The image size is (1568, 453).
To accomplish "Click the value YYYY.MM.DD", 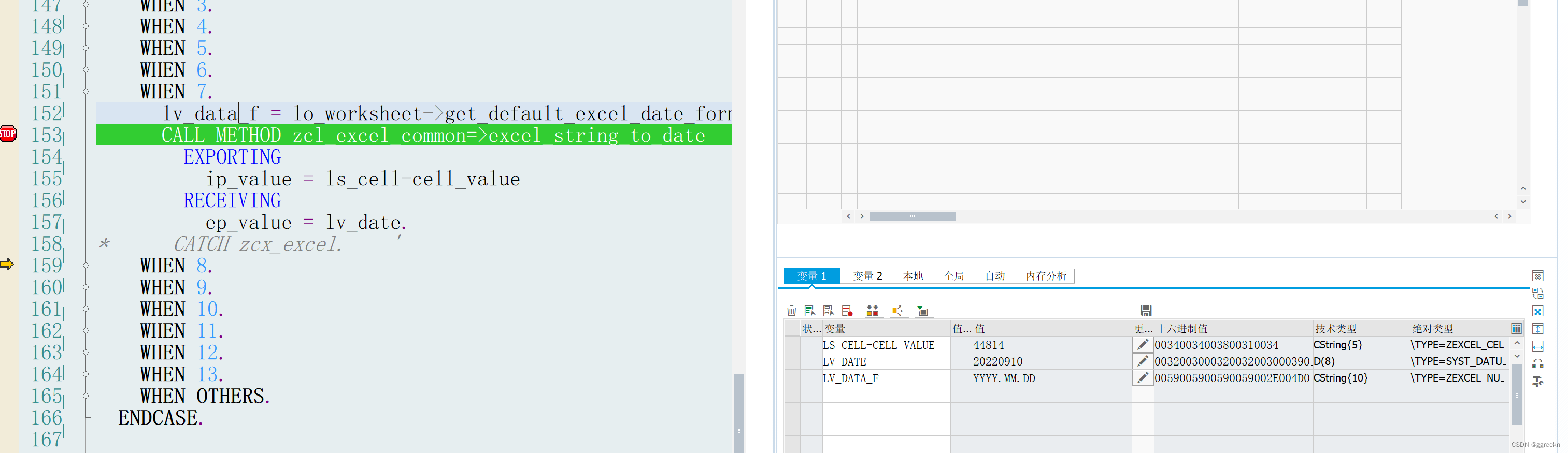I will pyautogui.click(x=1004, y=377).
